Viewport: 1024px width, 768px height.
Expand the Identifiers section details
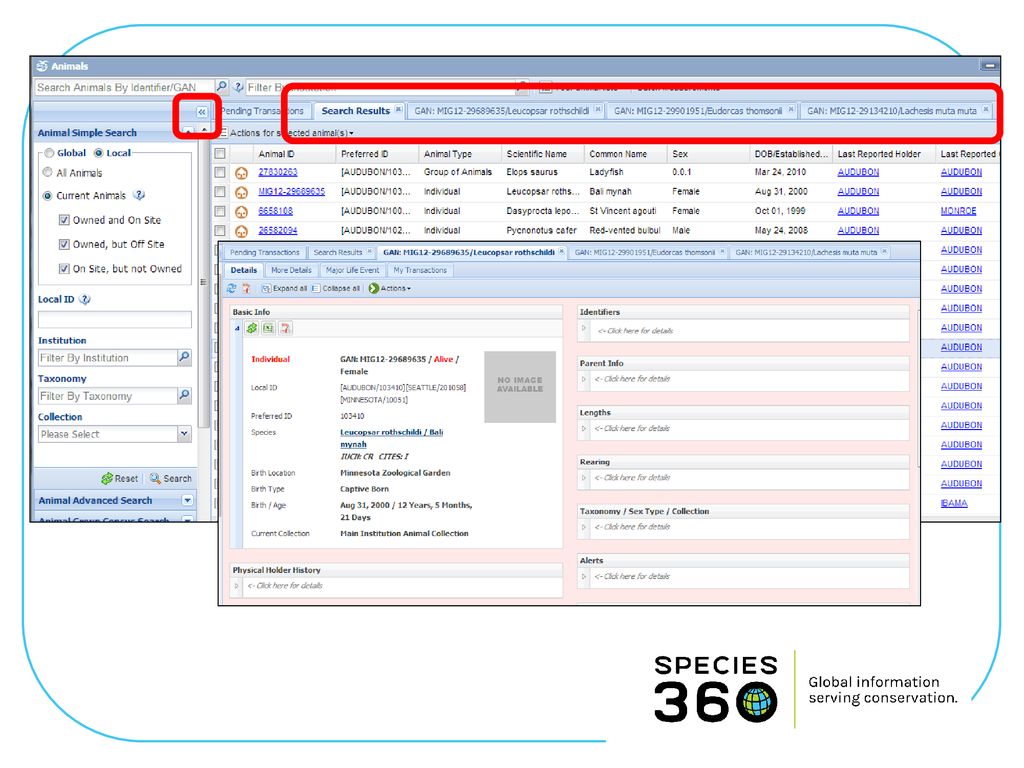(x=584, y=328)
